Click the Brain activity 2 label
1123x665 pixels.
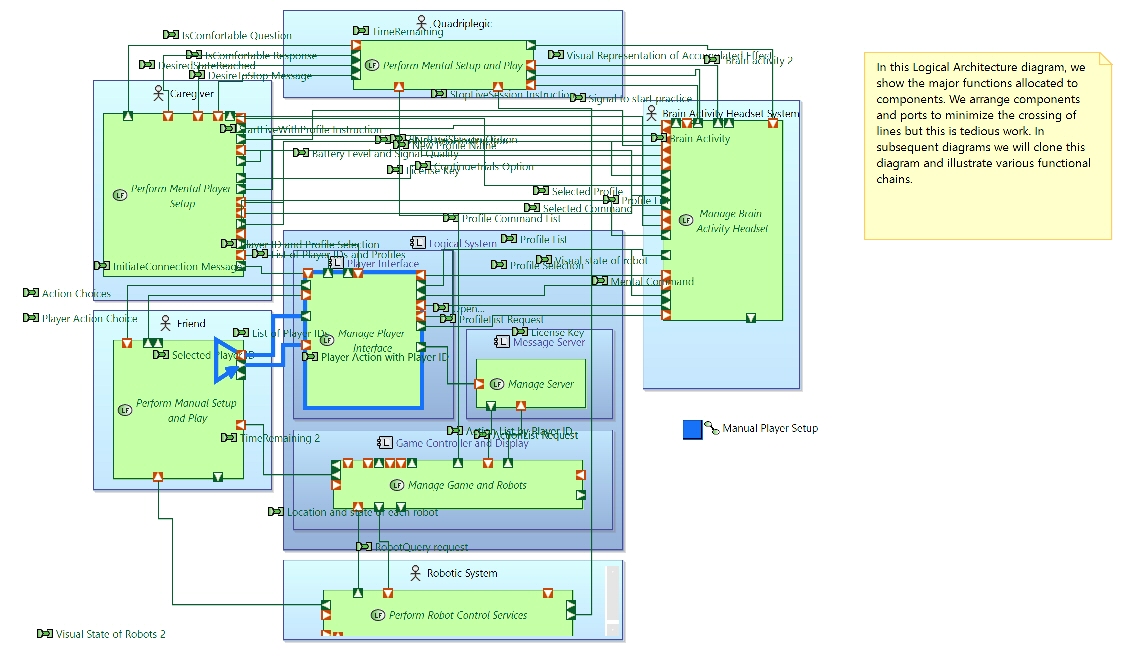758,60
